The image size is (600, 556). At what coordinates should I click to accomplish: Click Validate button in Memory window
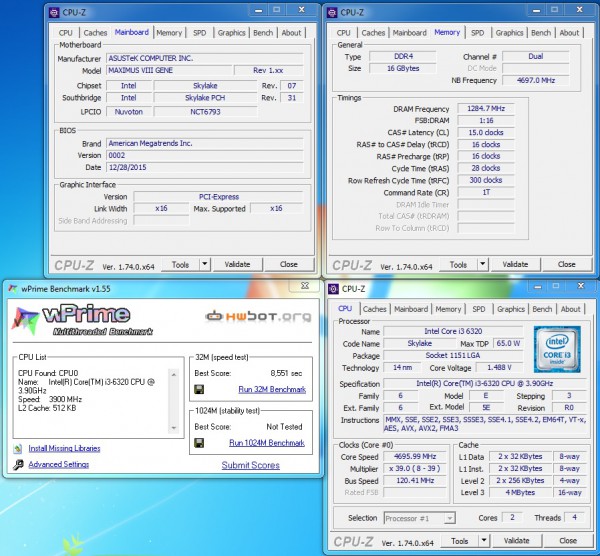[x=515, y=264]
